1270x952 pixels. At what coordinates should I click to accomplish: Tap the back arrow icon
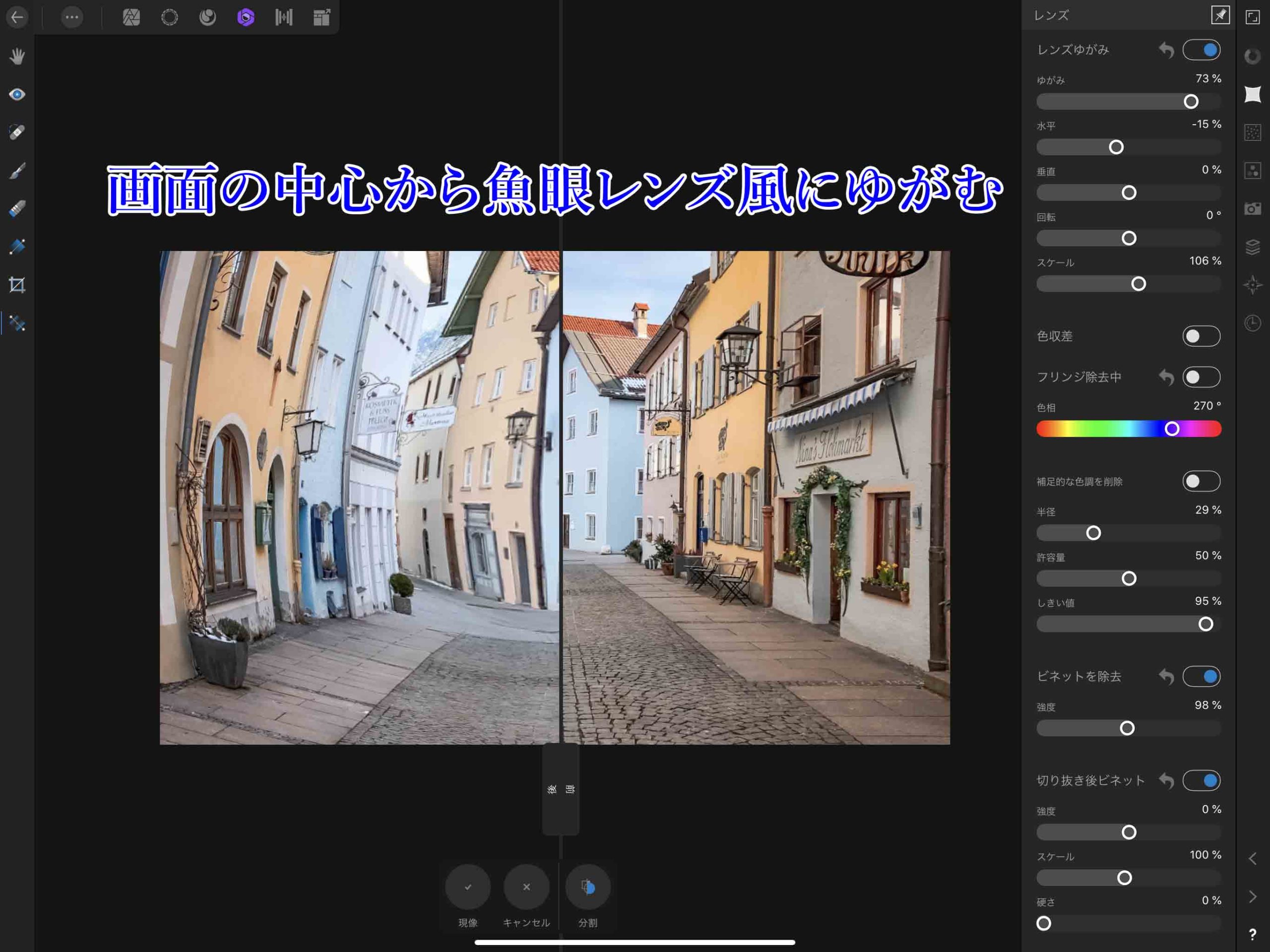pos(17,17)
